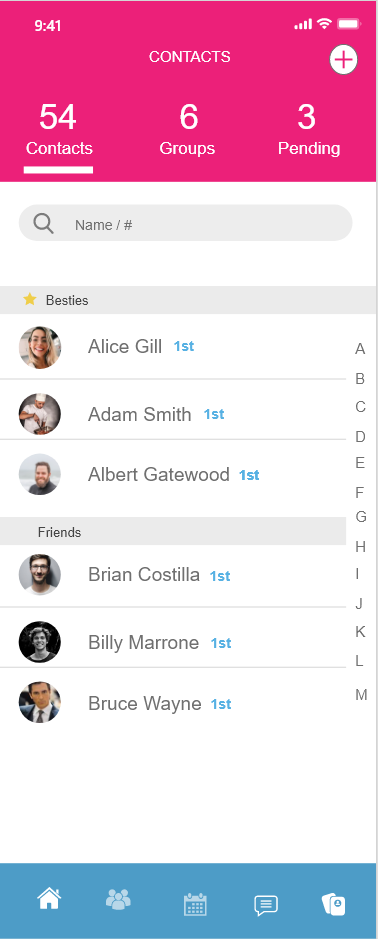
Task: Jump to letter G in alphabet index
Action: pos(361,516)
